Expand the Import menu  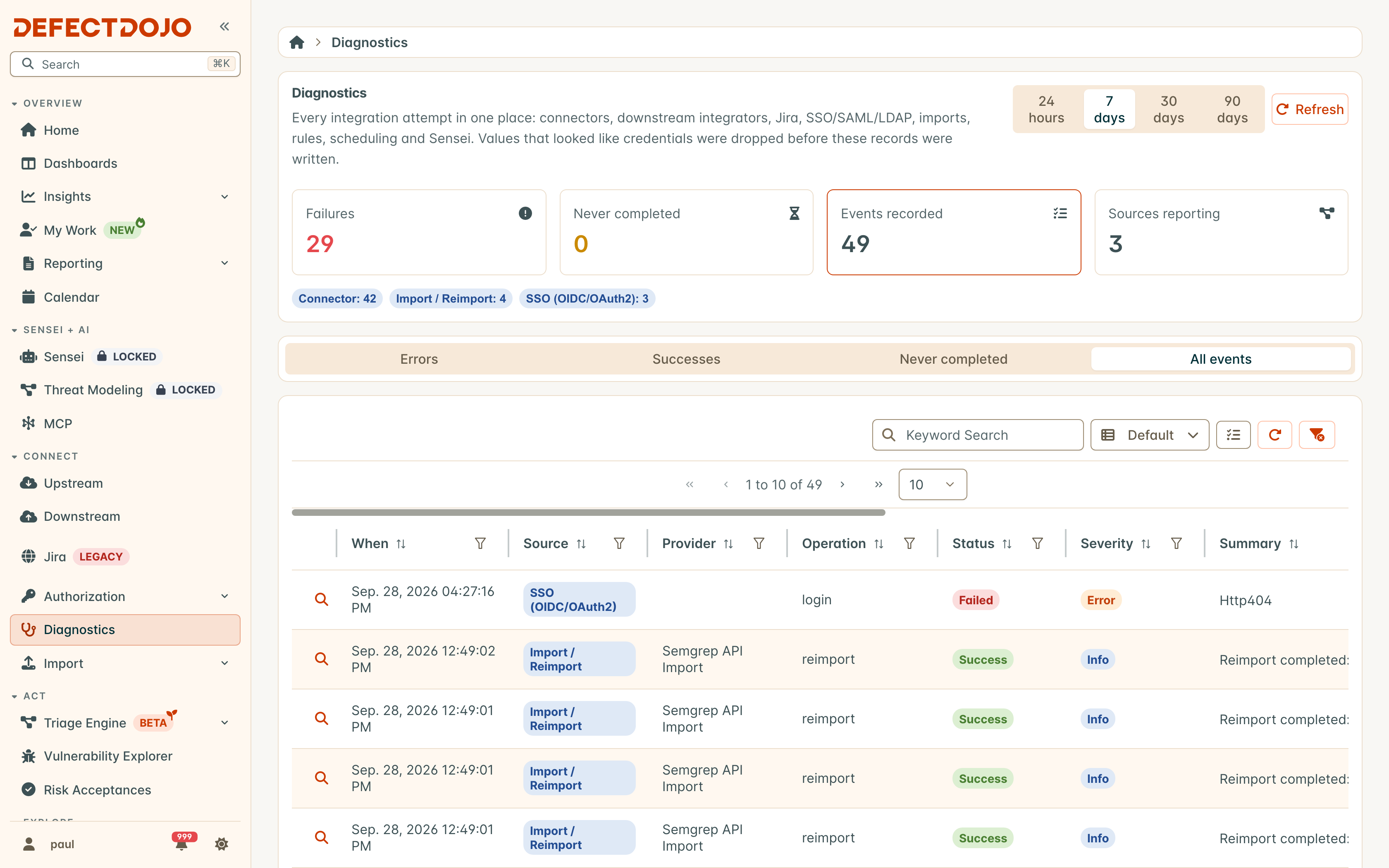[x=224, y=663]
